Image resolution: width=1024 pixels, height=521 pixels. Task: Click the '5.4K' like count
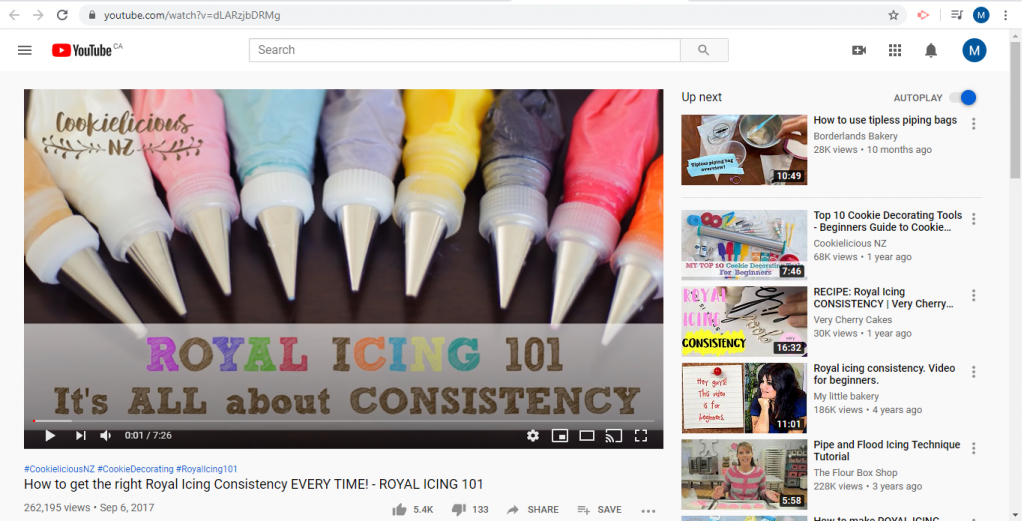pos(423,510)
